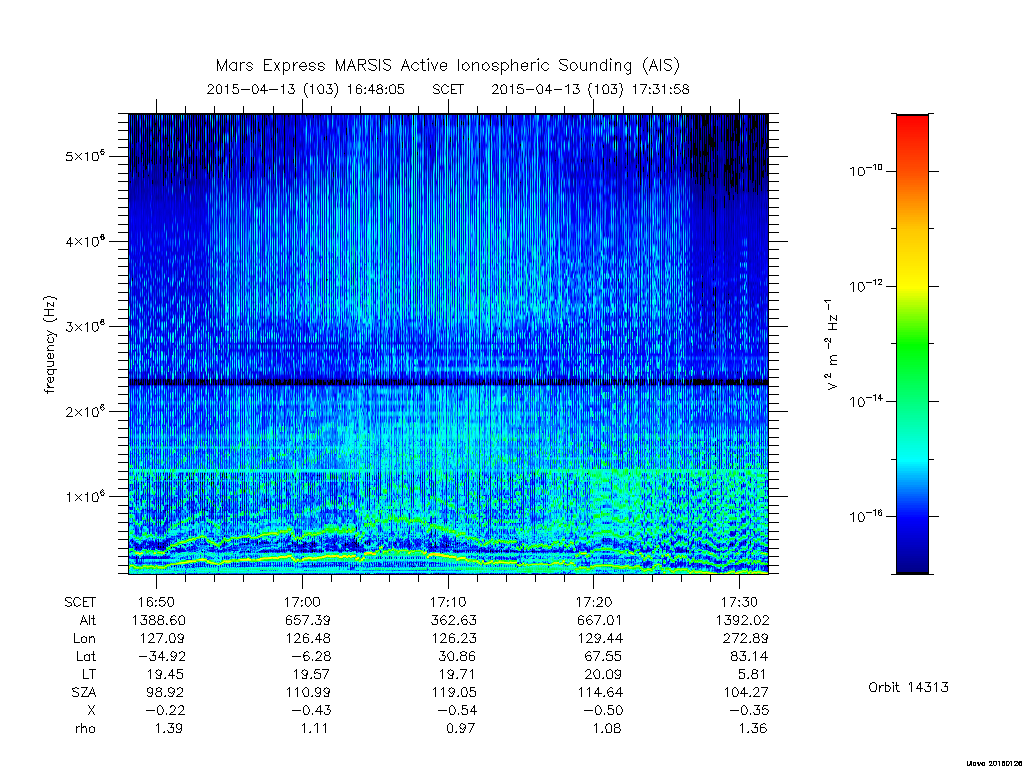Click the SZA row label

[84, 692]
